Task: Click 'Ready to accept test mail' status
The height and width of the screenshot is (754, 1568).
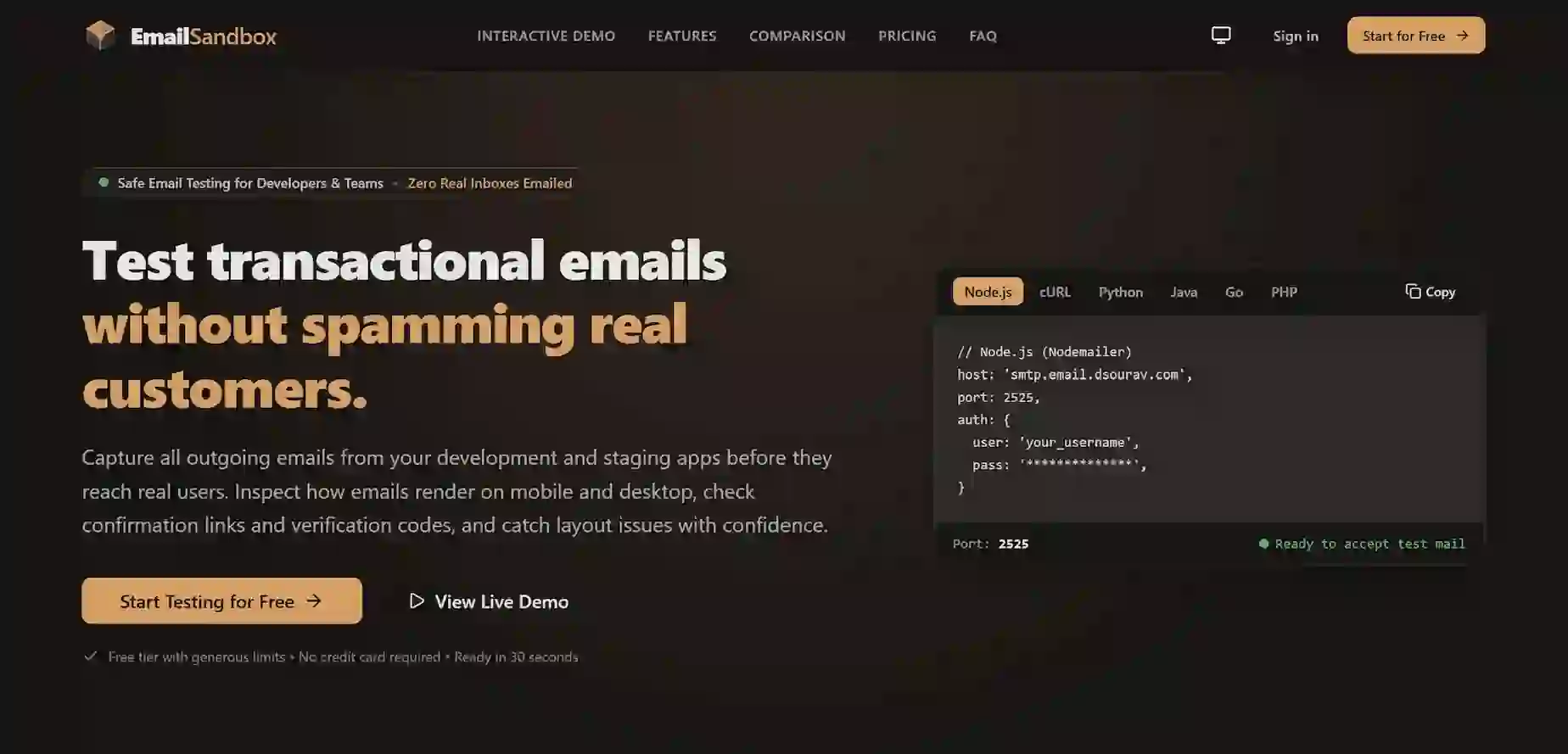Action: pos(1362,544)
